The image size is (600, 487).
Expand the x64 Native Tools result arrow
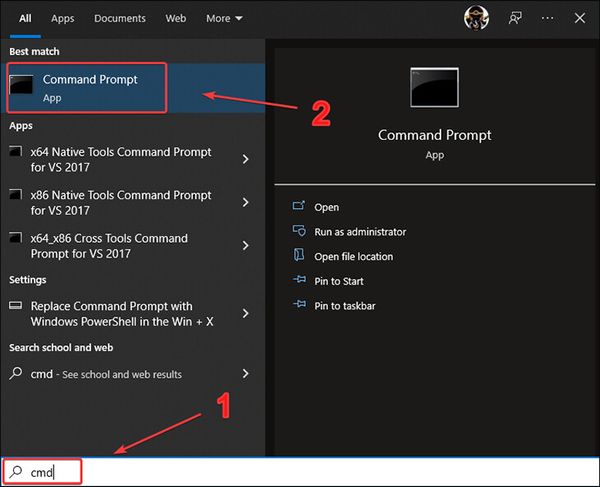click(x=246, y=160)
